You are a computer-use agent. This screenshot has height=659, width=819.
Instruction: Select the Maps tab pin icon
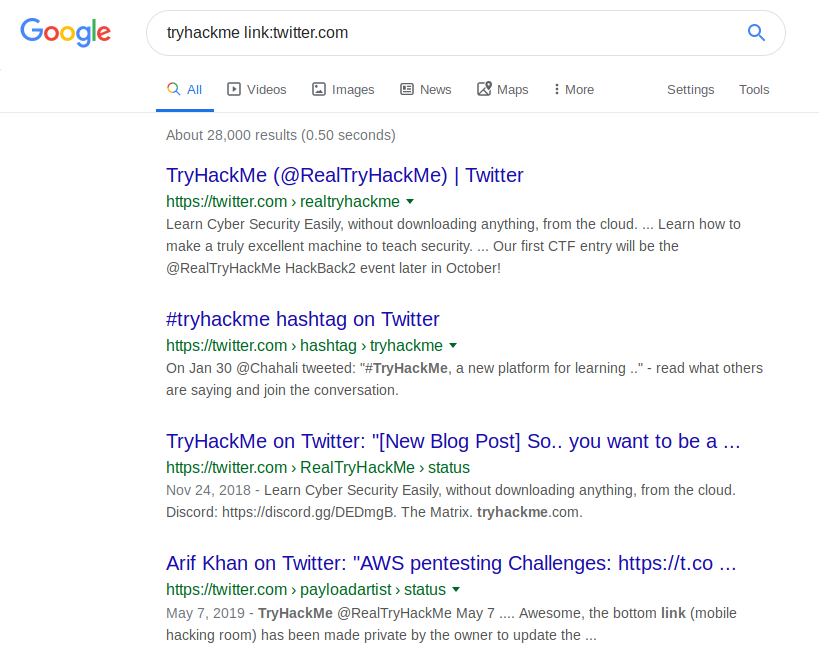tap(484, 89)
